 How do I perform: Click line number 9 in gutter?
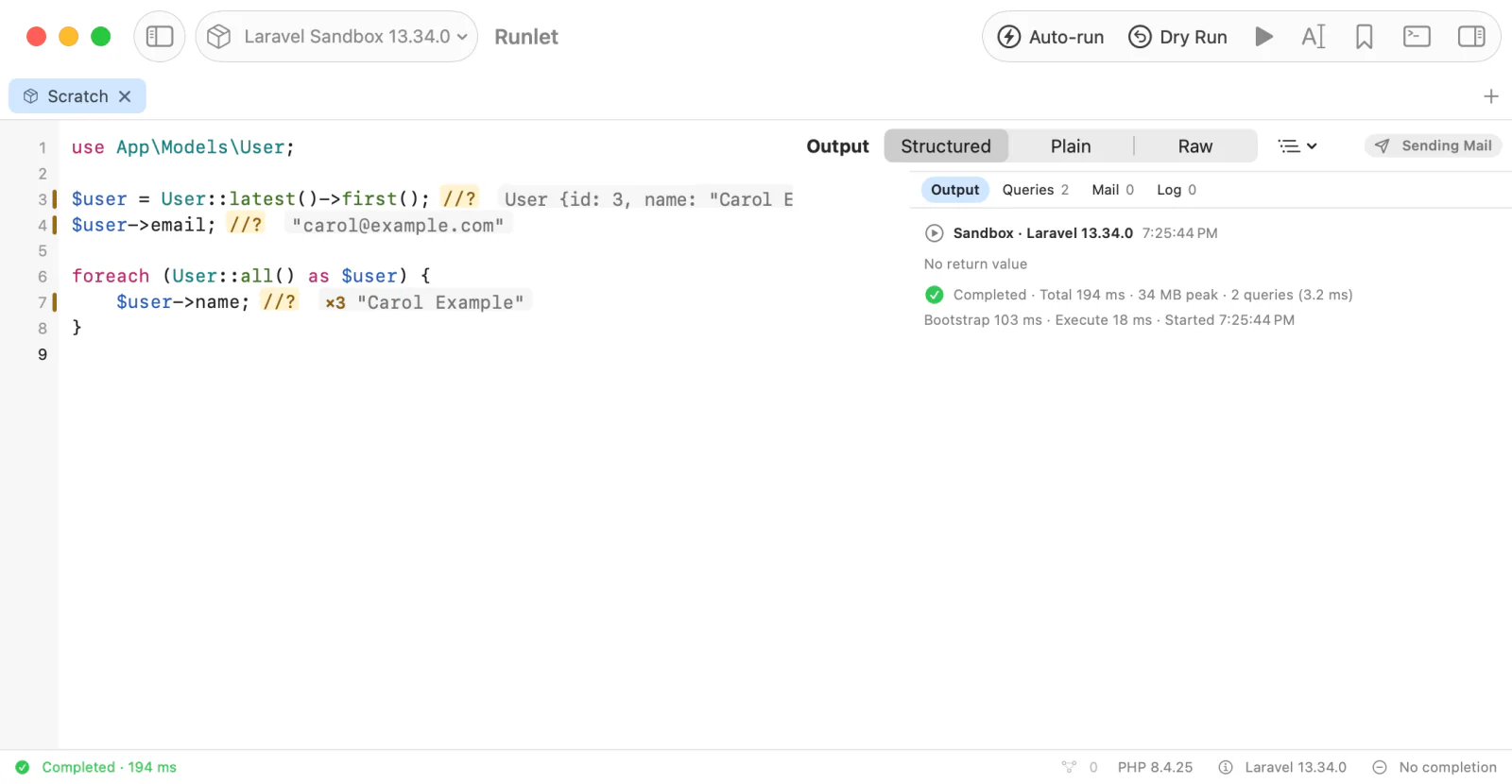(42, 354)
